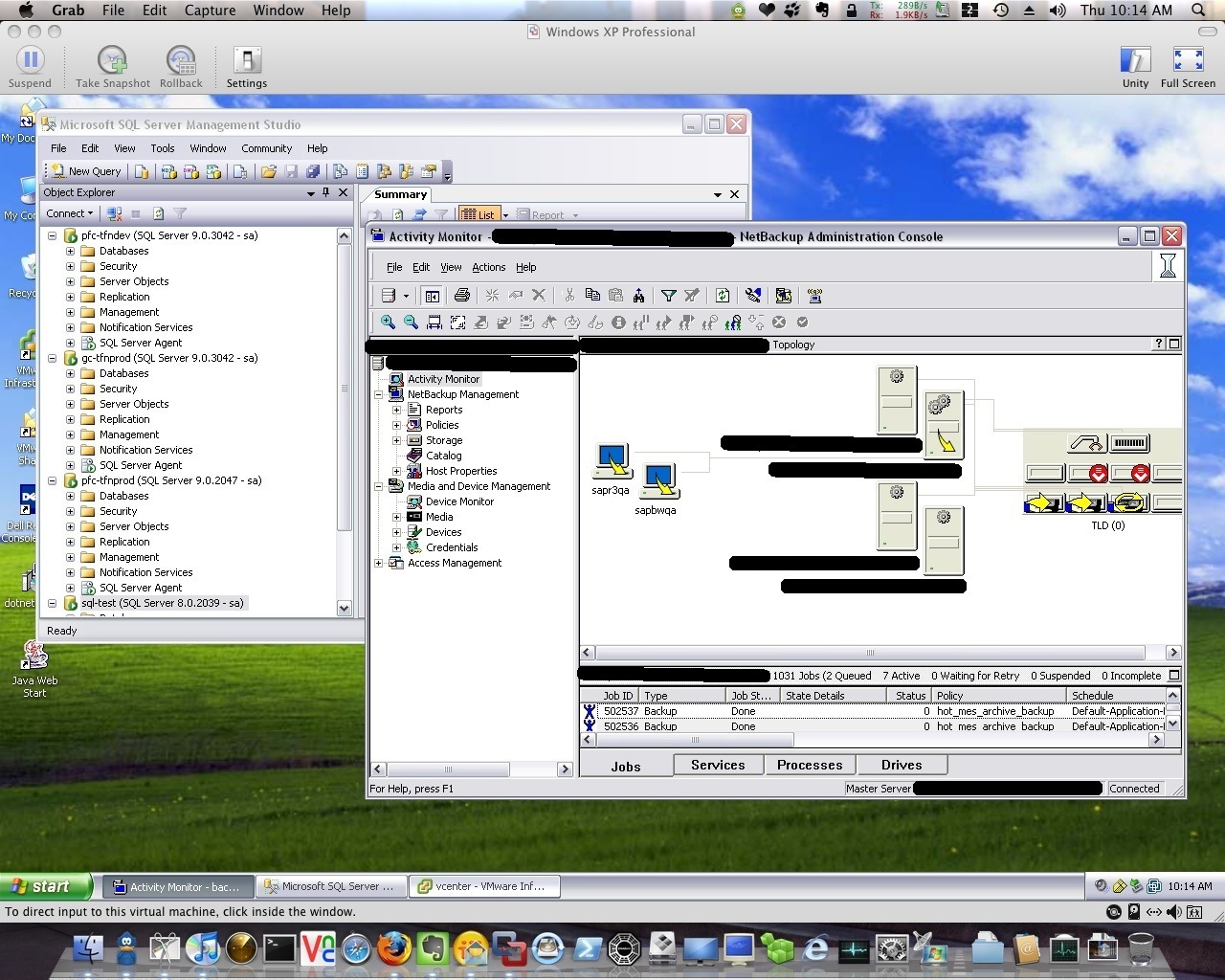Switch to the Processes tab
This screenshot has width=1225, height=980.
(810, 765)
